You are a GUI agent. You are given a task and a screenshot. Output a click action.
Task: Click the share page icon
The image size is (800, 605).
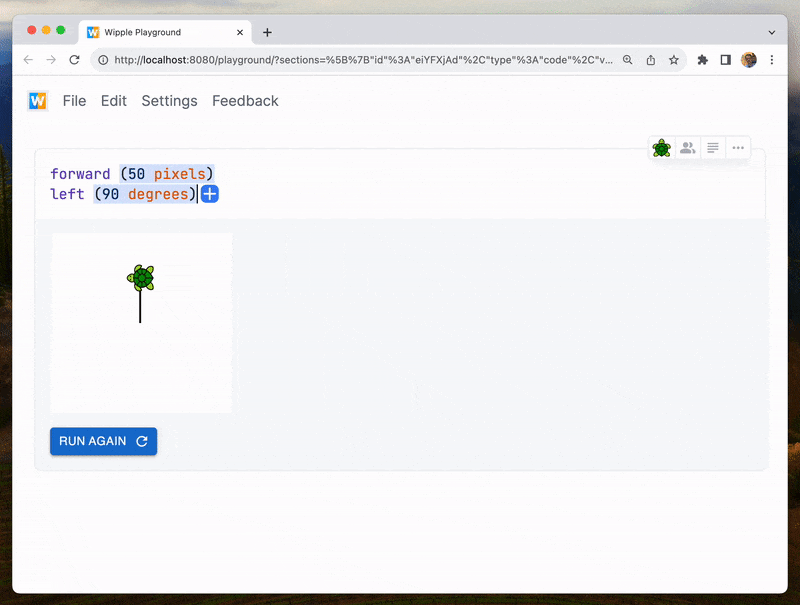[x=651, y=60]
